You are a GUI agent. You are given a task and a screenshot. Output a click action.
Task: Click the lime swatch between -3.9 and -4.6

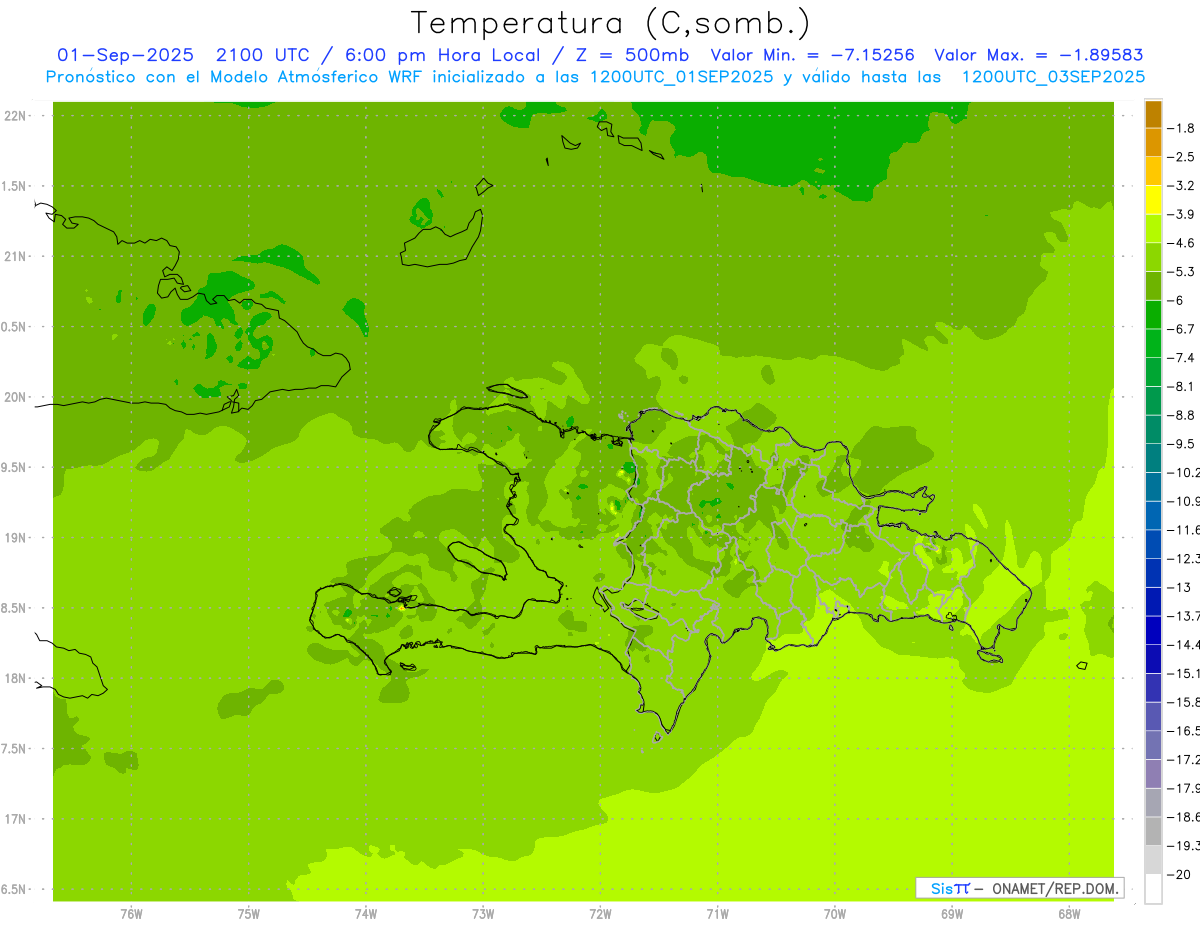tap(1153, 229)
